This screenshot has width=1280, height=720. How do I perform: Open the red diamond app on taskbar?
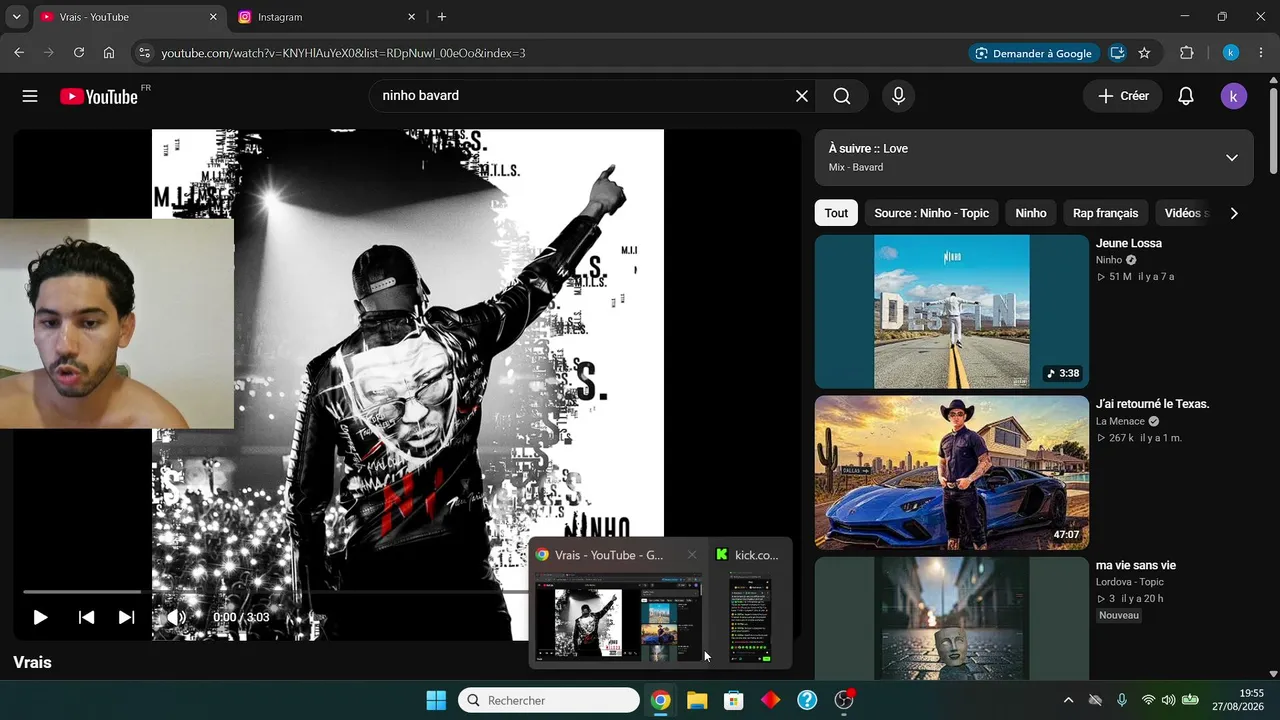pyautogui.click(x=770, y=700)
